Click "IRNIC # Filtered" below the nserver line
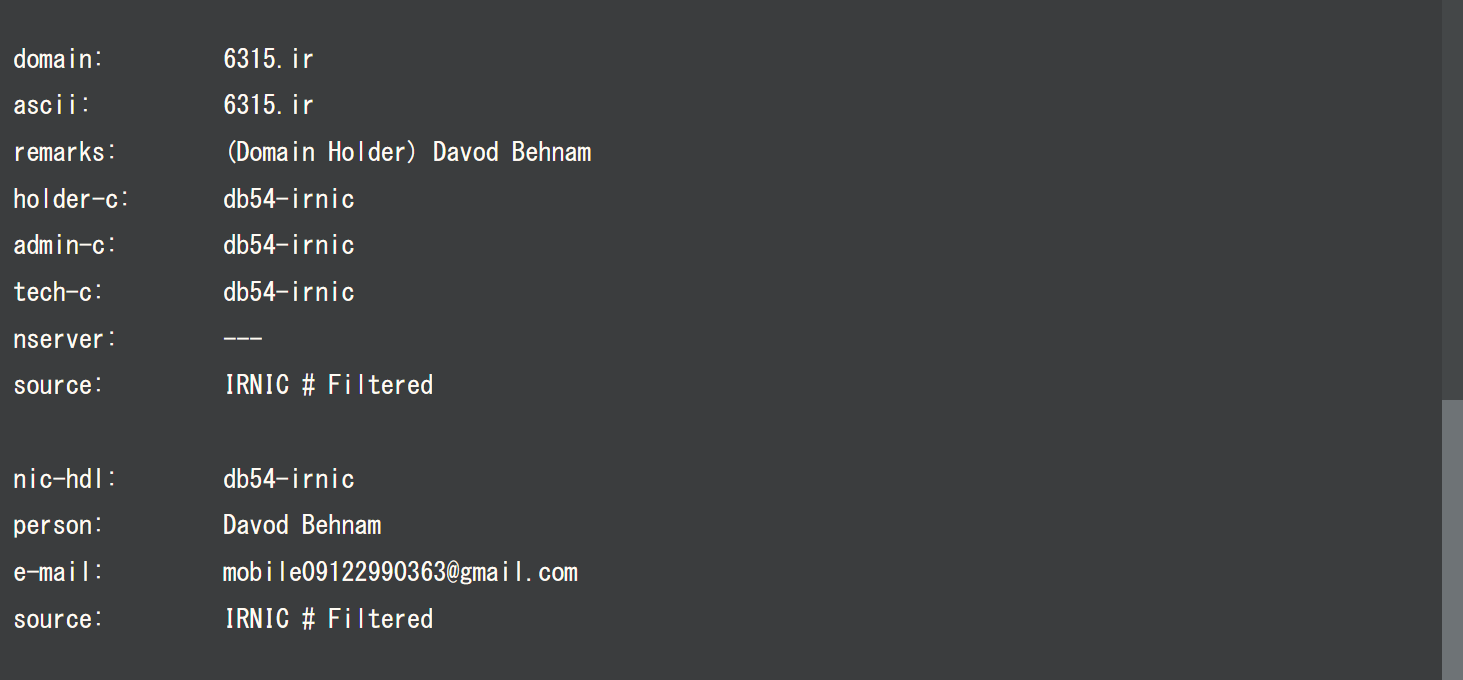1463x680 pixels. click(328, 385)
